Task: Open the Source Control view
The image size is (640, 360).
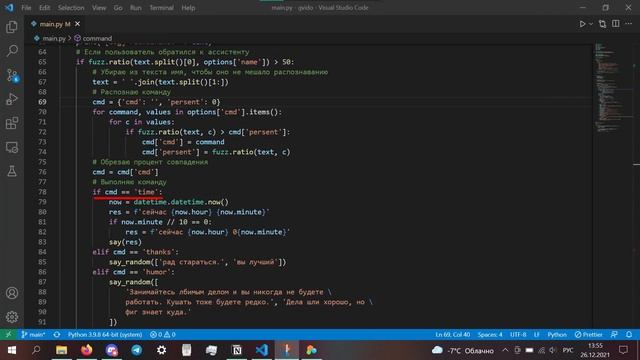Action: tap(12, 75)
